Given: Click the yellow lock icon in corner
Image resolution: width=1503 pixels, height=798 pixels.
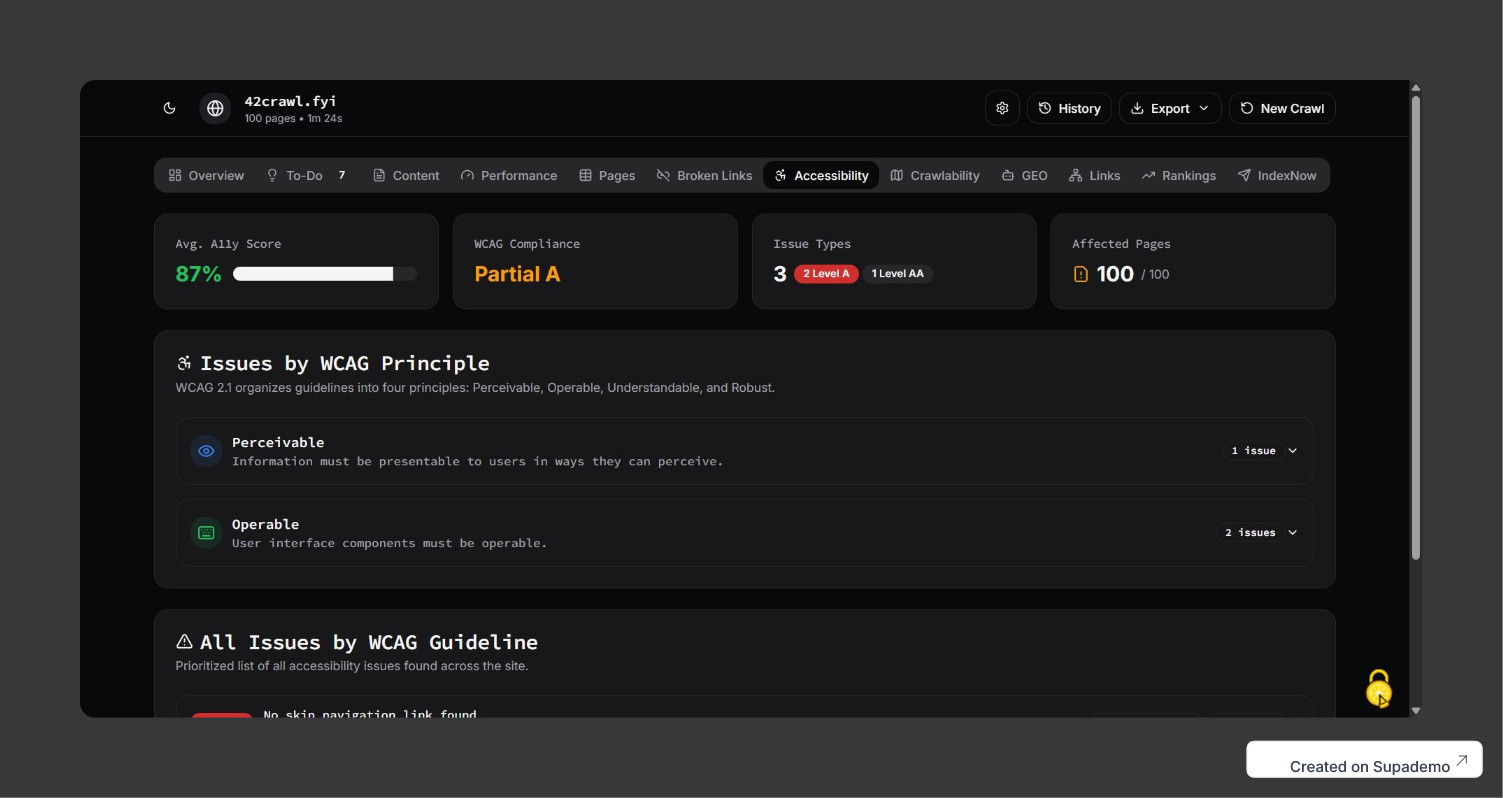Looking at the screenshot, I should pyautogui.click(x=1378, y=687).
